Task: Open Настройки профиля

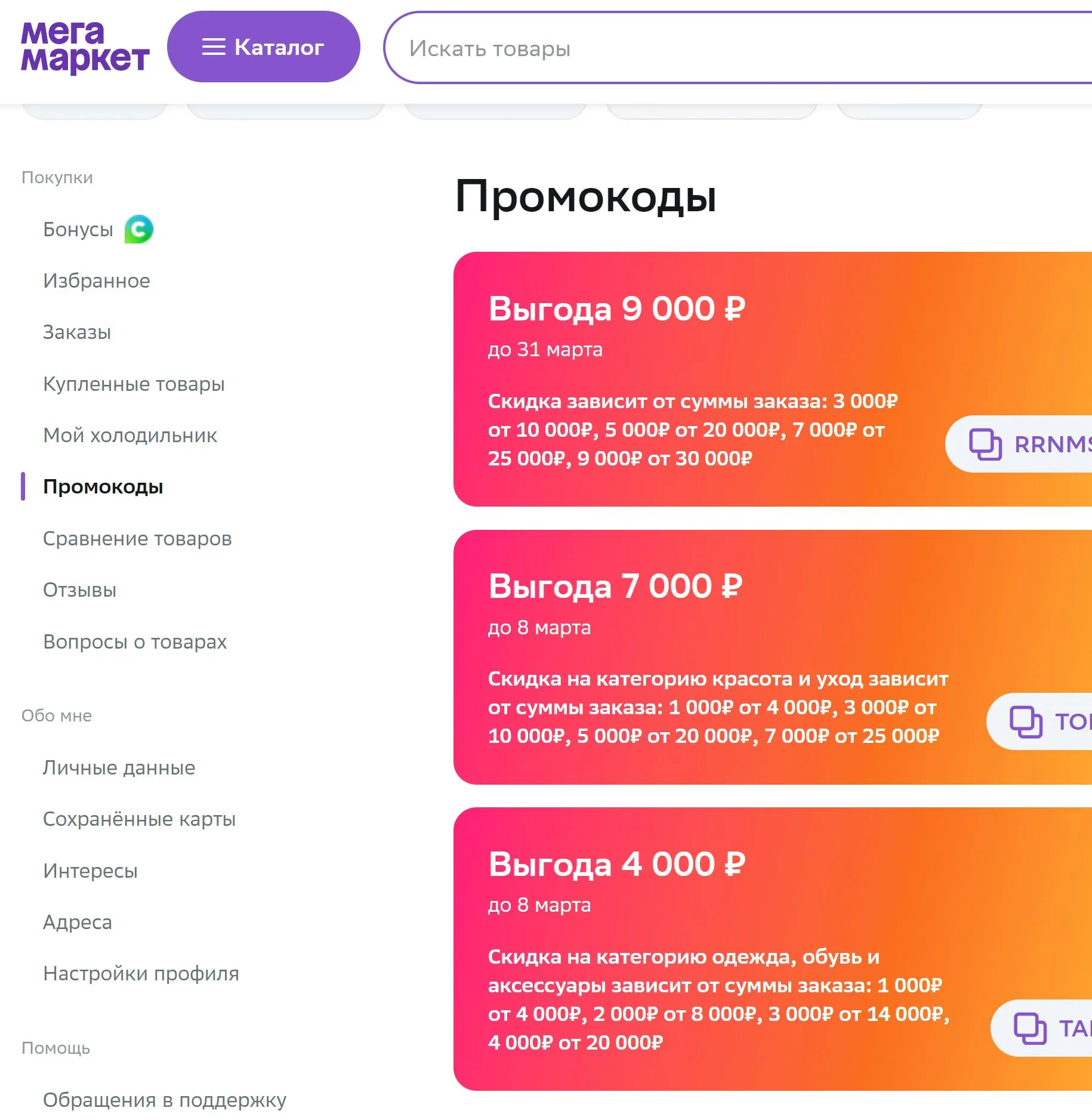Action: 141,974
